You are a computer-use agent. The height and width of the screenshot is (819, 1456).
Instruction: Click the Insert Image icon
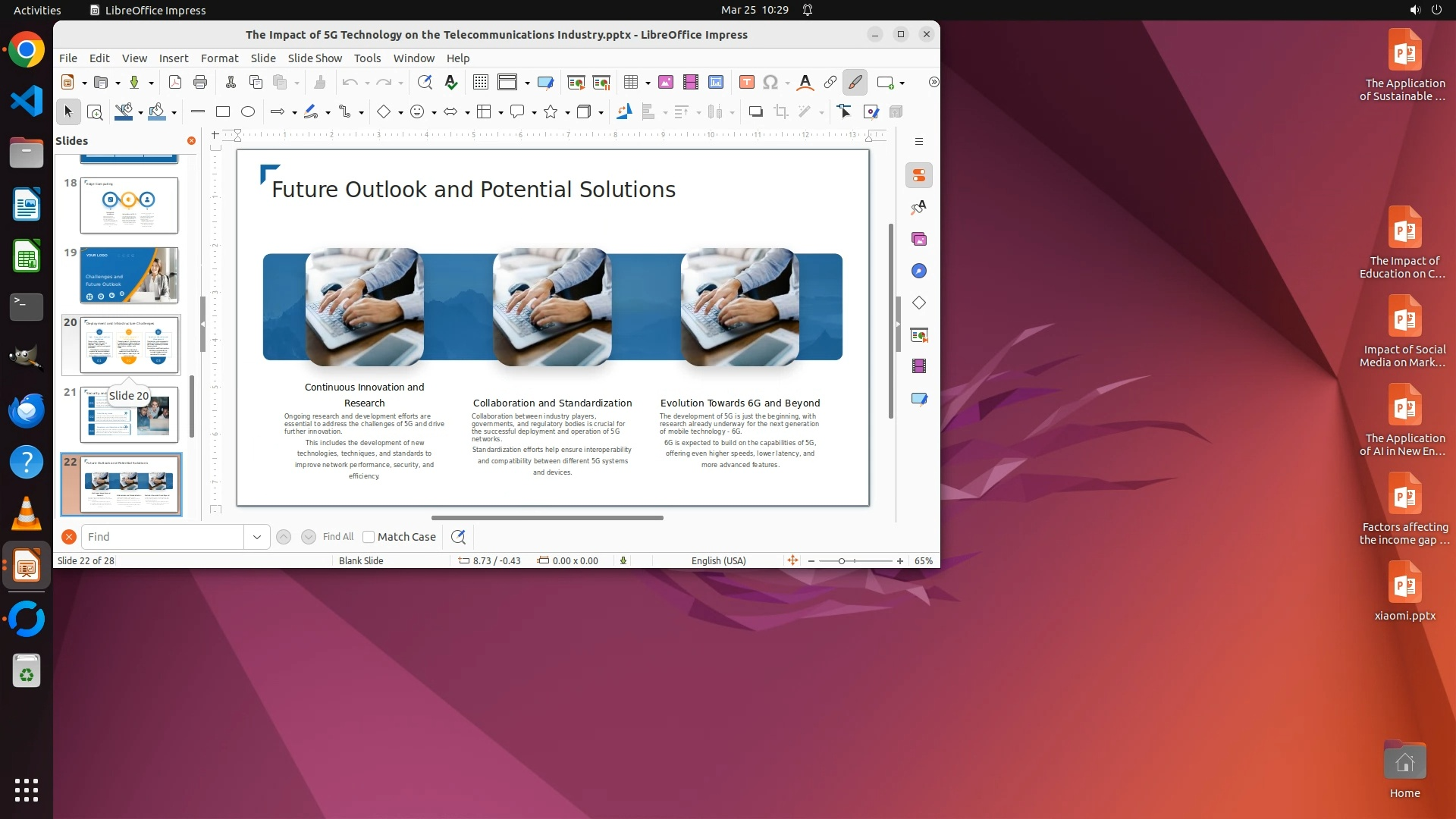[x=666, y=82]
